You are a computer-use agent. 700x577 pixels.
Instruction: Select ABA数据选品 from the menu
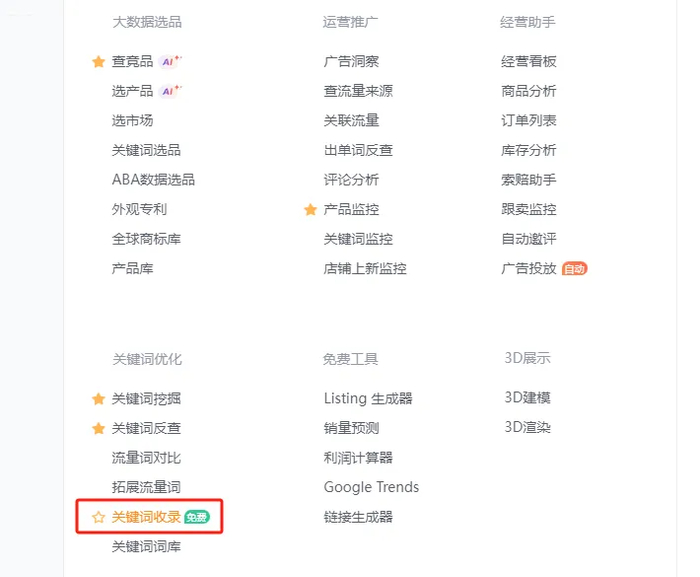point(153,180)
